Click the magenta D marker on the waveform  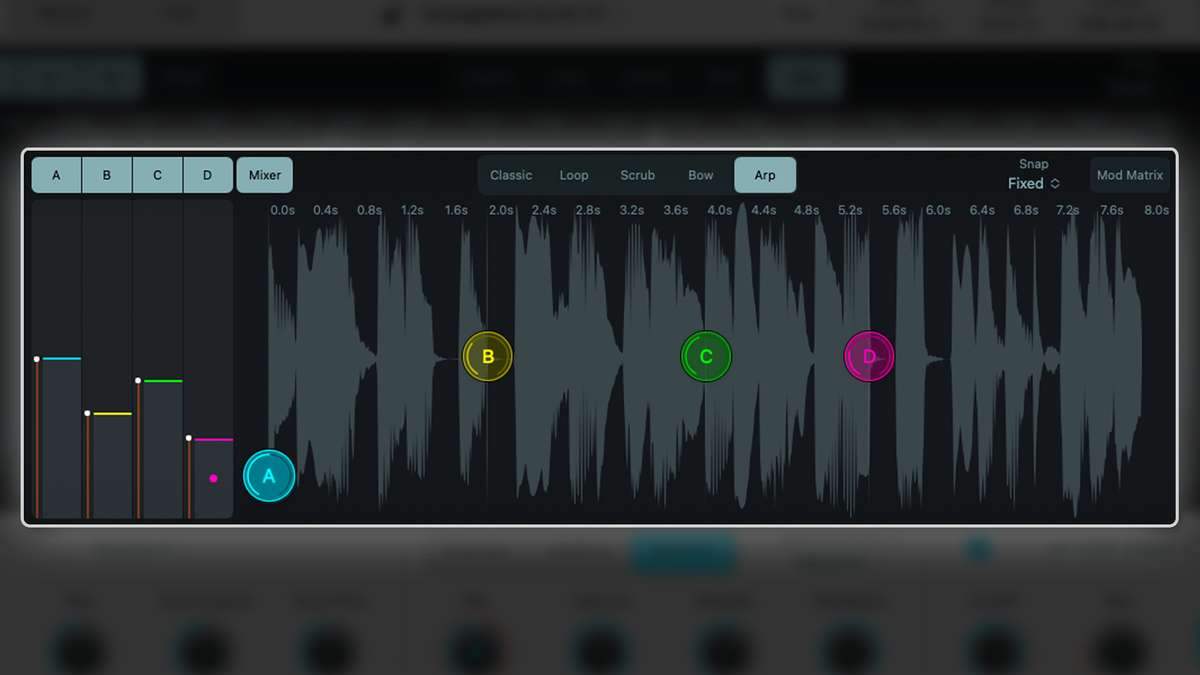(868, 356)
